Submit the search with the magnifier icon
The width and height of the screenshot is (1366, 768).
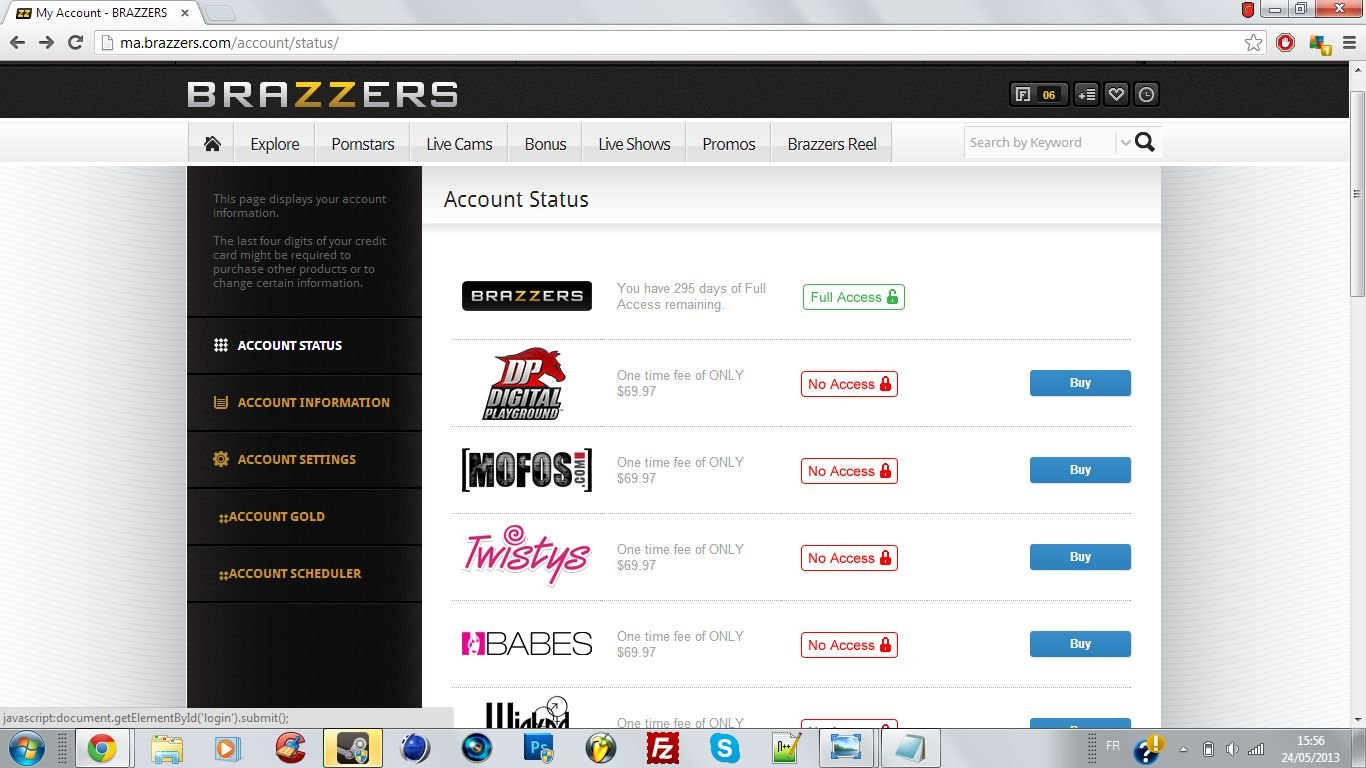pyautogui.click(x=1145, y=142)
